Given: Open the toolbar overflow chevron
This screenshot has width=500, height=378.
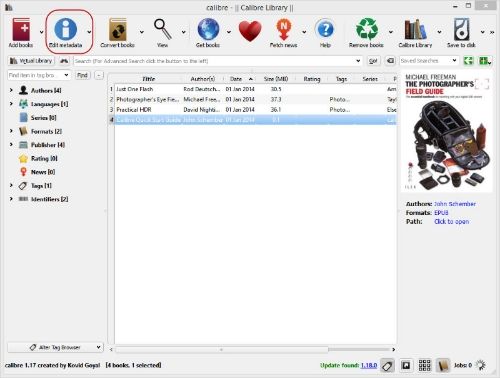Looking at the screenshot, I should coord(492,32).
